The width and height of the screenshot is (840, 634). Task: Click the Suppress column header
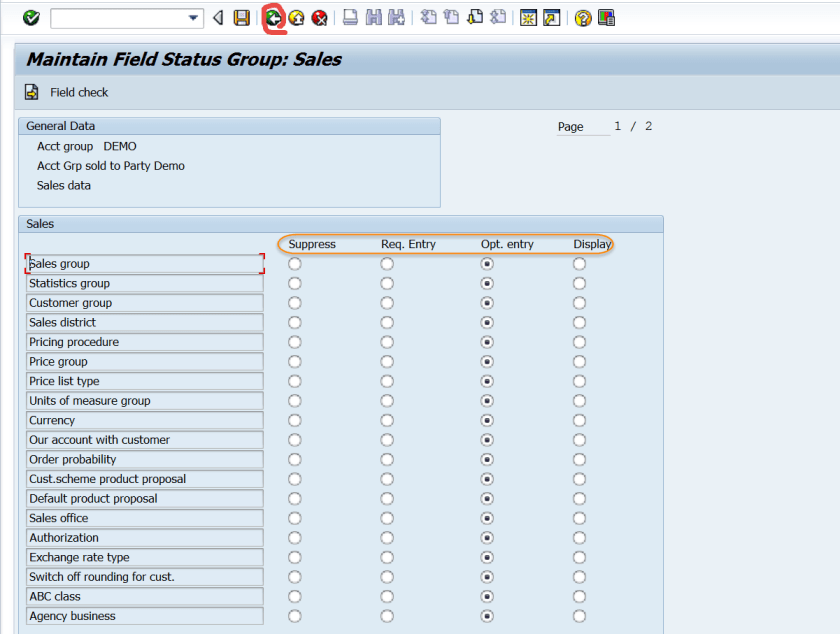(312, 244)
